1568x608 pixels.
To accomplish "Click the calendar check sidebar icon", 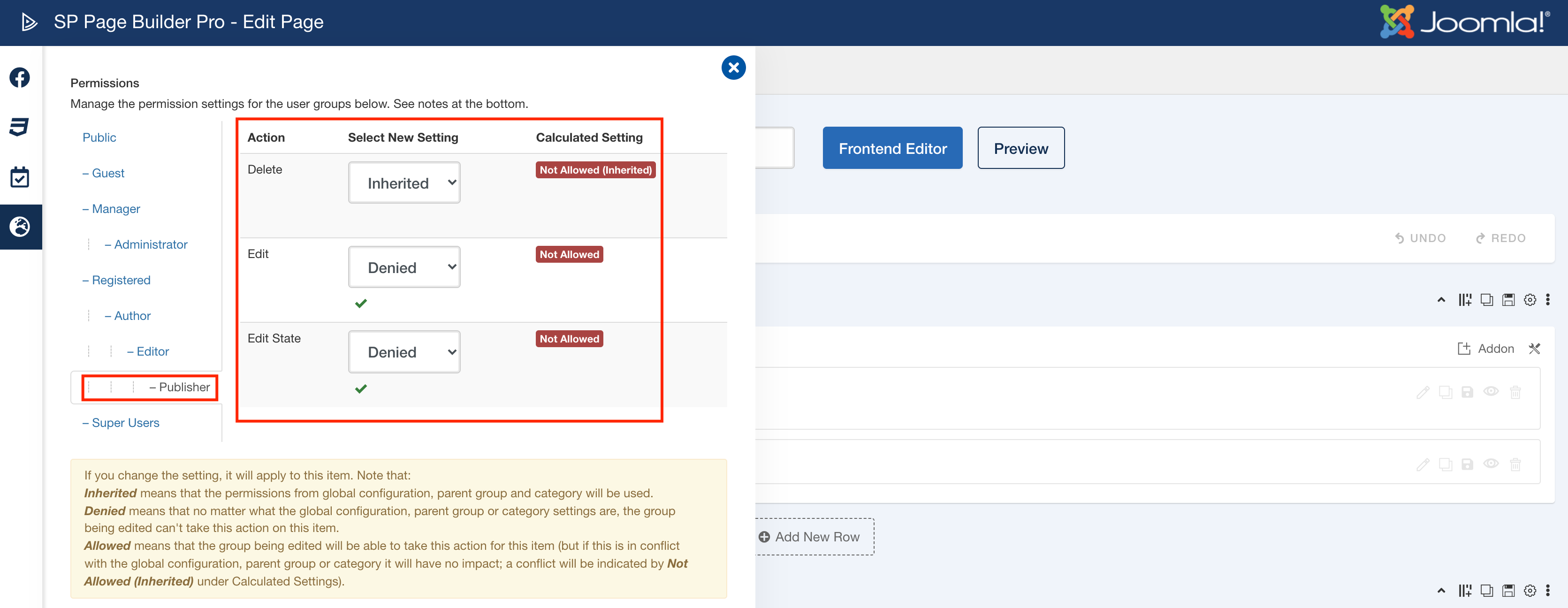I will tap(20, 177).
